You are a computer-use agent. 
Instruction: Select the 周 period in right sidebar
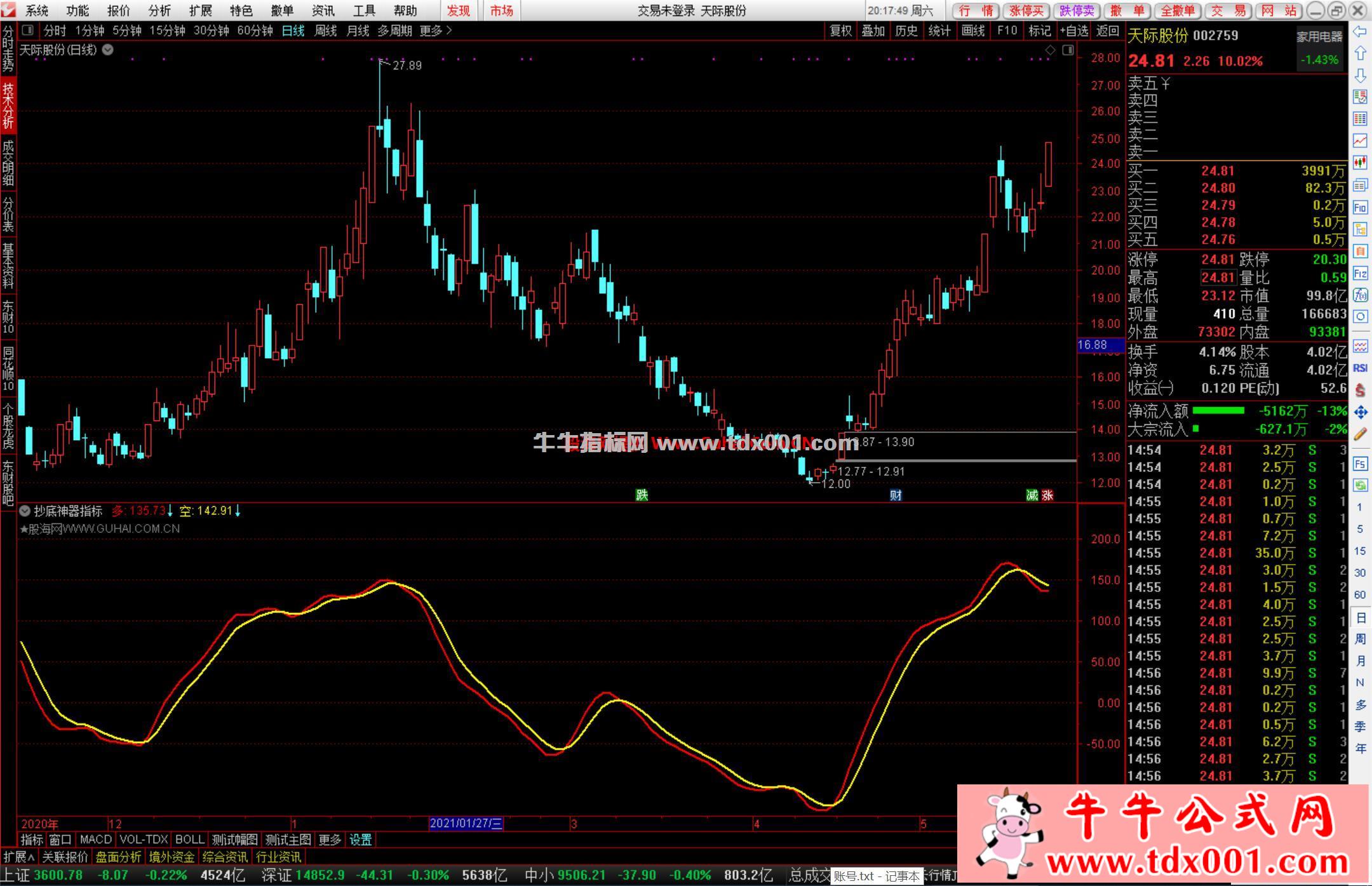pyautogui.click(x=1360, y=639)
